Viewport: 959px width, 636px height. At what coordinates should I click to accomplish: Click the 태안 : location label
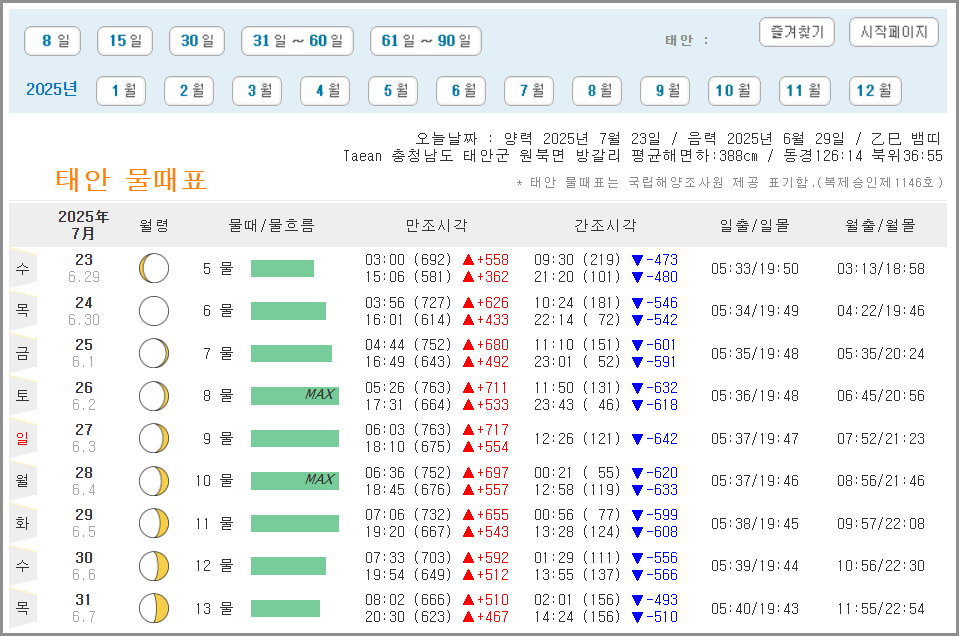(686, 40)
